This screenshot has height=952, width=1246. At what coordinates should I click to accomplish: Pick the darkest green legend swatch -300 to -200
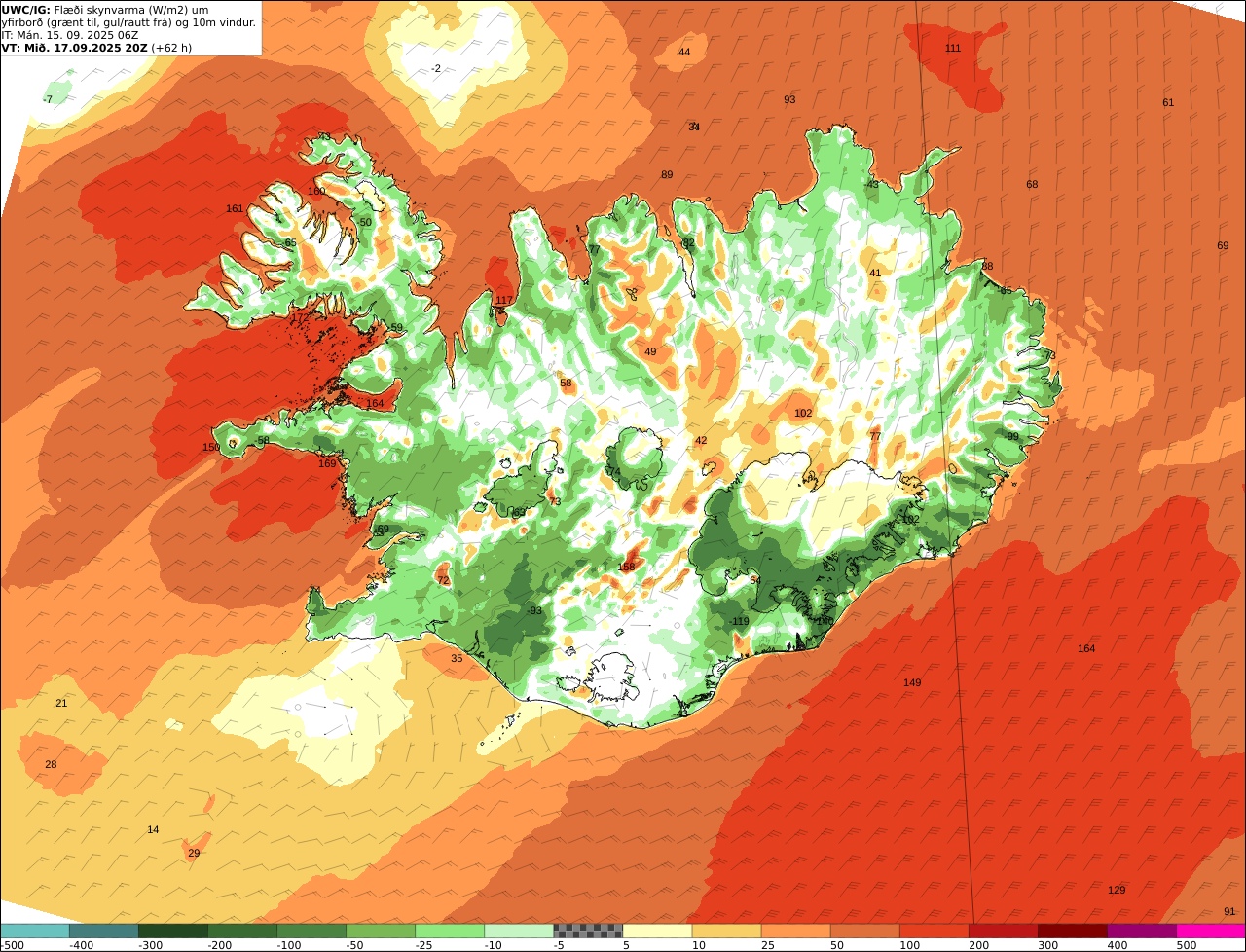click(173, 932)
